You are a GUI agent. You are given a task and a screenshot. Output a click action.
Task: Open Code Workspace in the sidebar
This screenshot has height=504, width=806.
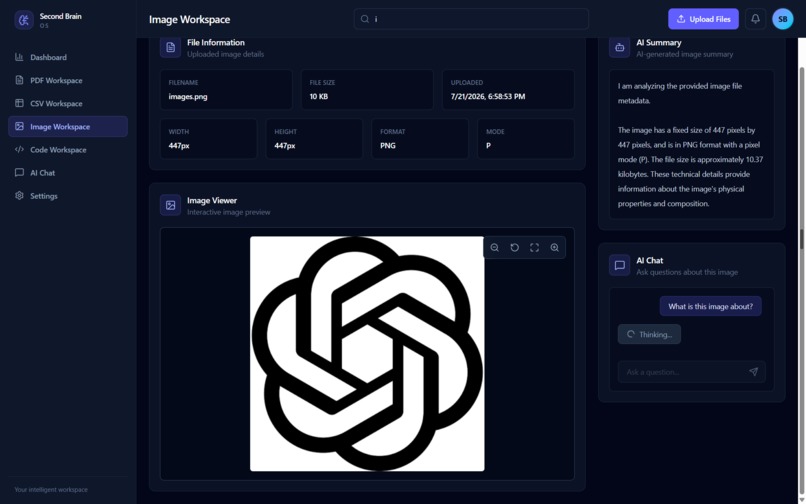click(x=68, y=150)
